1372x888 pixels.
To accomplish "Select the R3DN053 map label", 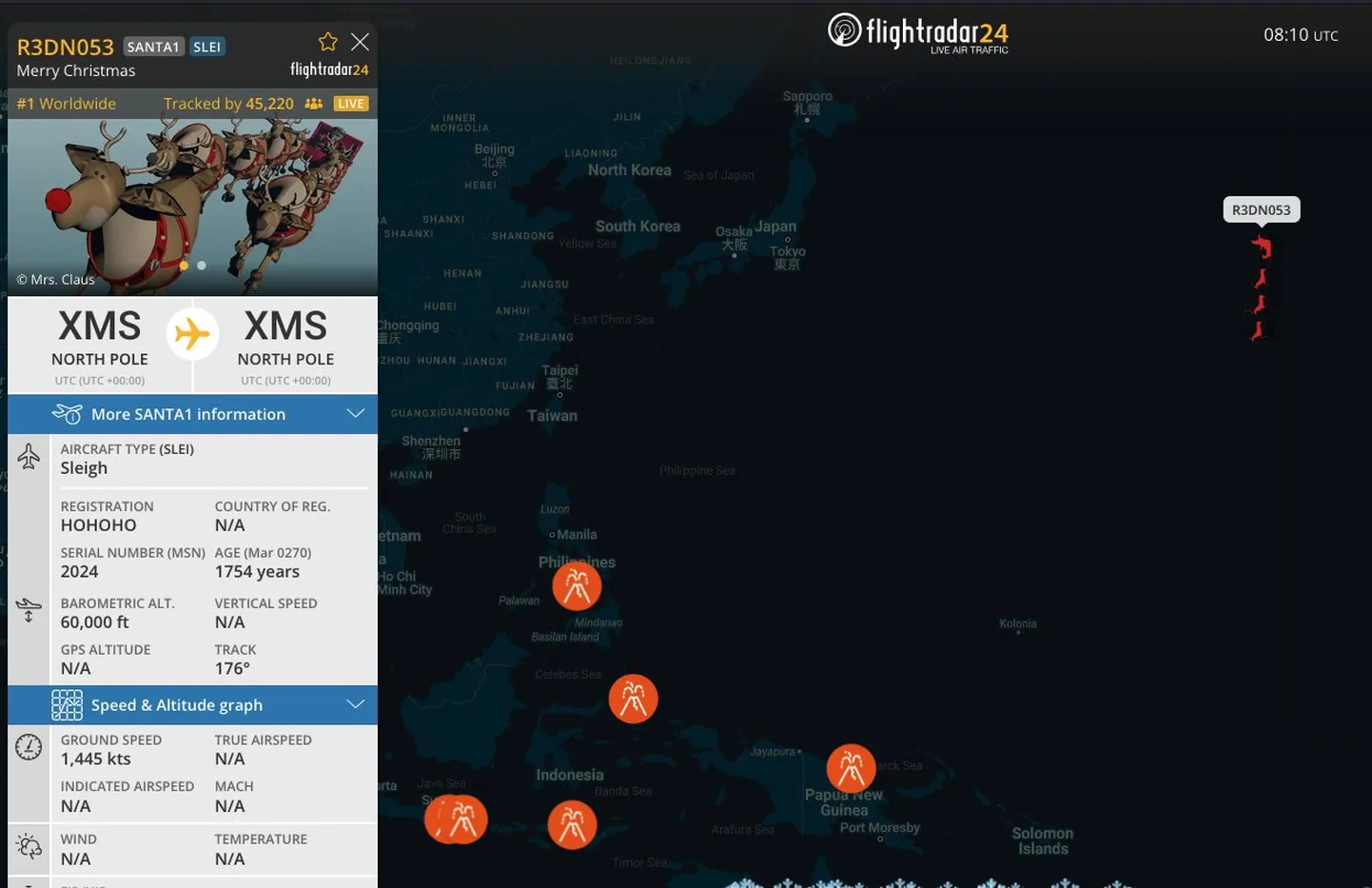I will pyautogui.click(x=1261, y=209).
